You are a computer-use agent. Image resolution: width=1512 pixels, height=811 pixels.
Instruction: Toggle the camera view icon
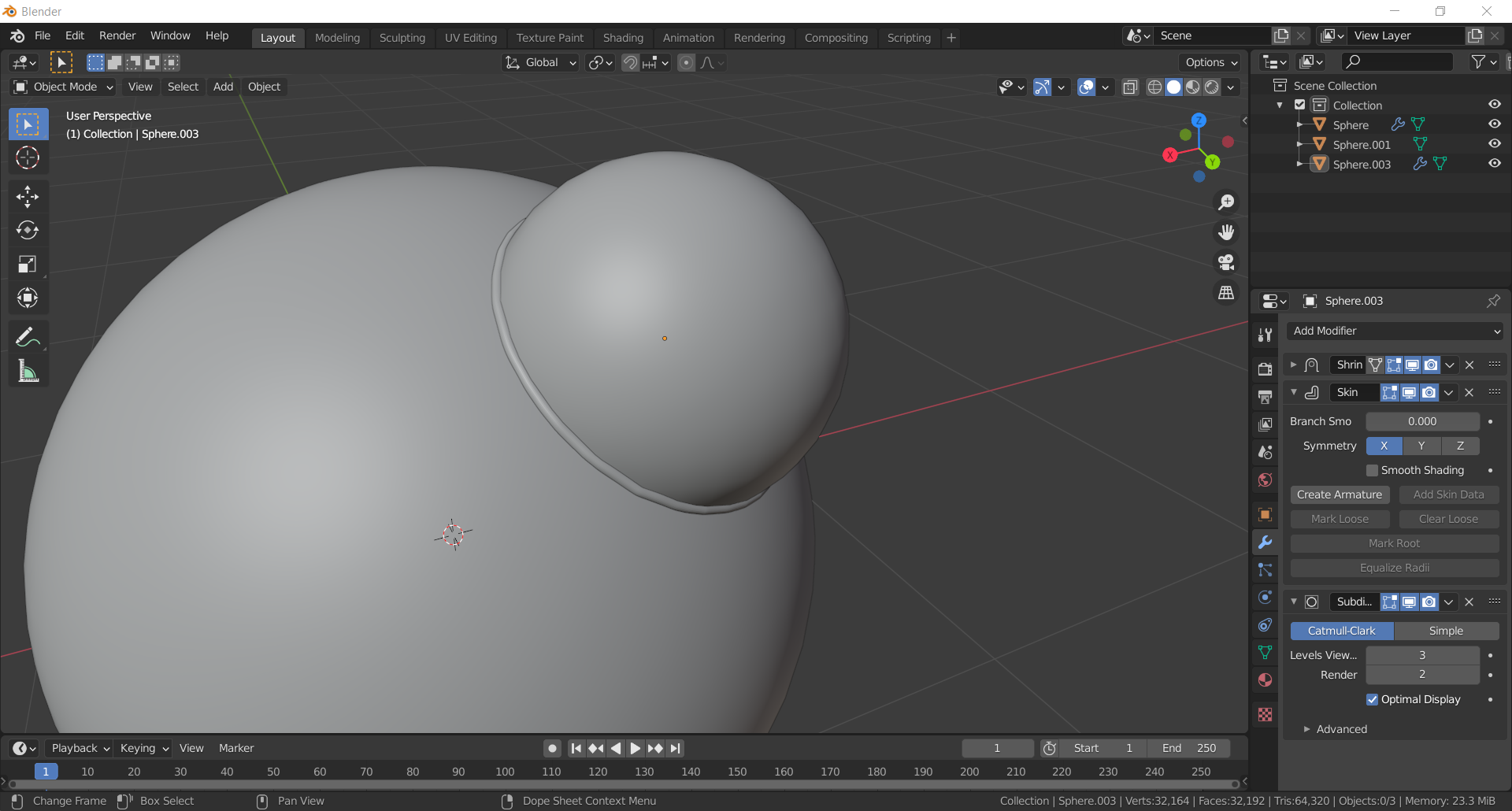[x=1226, y=262]
